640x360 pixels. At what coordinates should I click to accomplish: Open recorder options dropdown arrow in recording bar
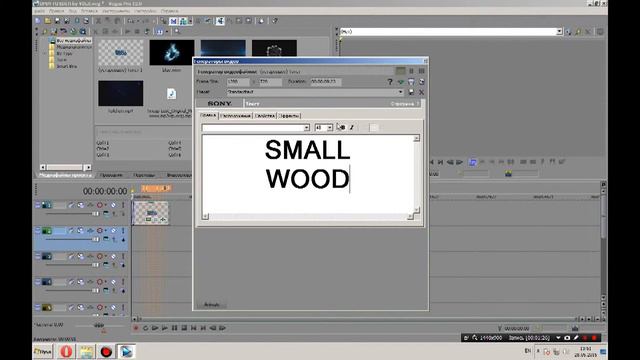558,338
